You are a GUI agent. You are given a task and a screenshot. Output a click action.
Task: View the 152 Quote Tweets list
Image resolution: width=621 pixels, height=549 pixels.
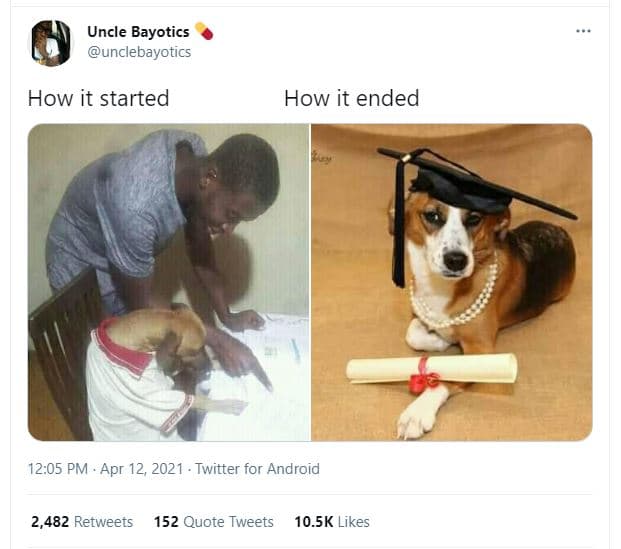point(213,522)
